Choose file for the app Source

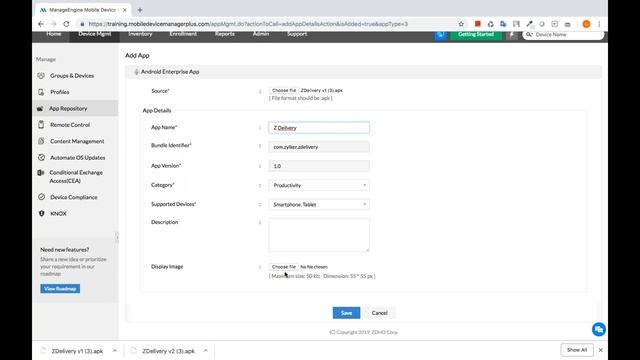284,90
